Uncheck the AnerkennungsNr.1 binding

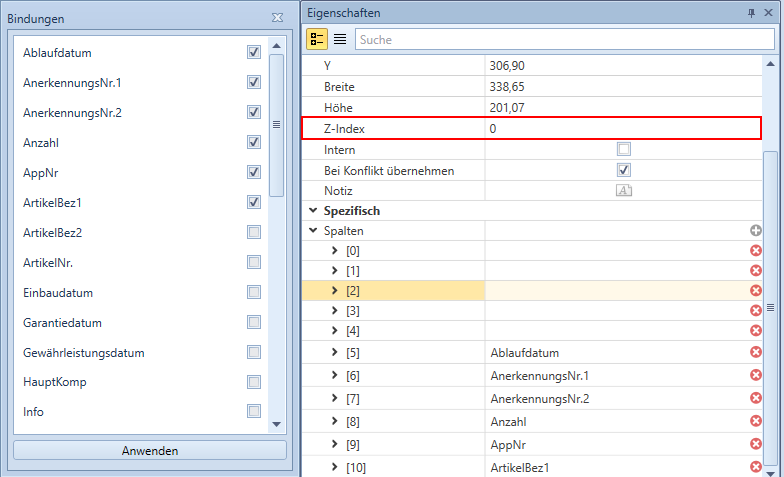254,82
